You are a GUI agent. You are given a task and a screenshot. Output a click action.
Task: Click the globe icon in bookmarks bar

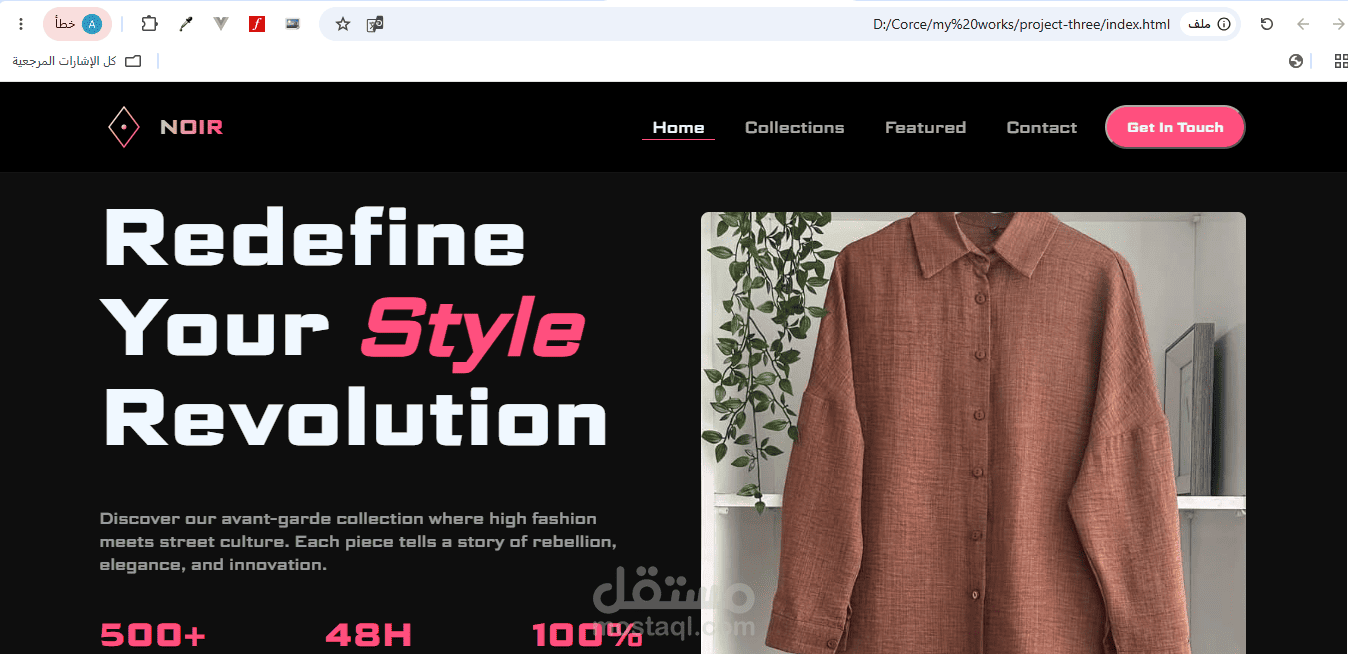tap(1297, 61)
